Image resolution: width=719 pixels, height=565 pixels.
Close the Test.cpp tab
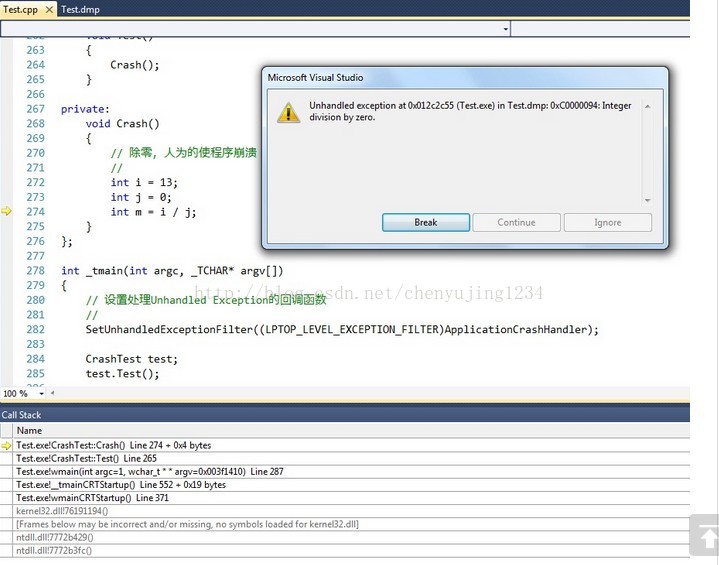49,9
